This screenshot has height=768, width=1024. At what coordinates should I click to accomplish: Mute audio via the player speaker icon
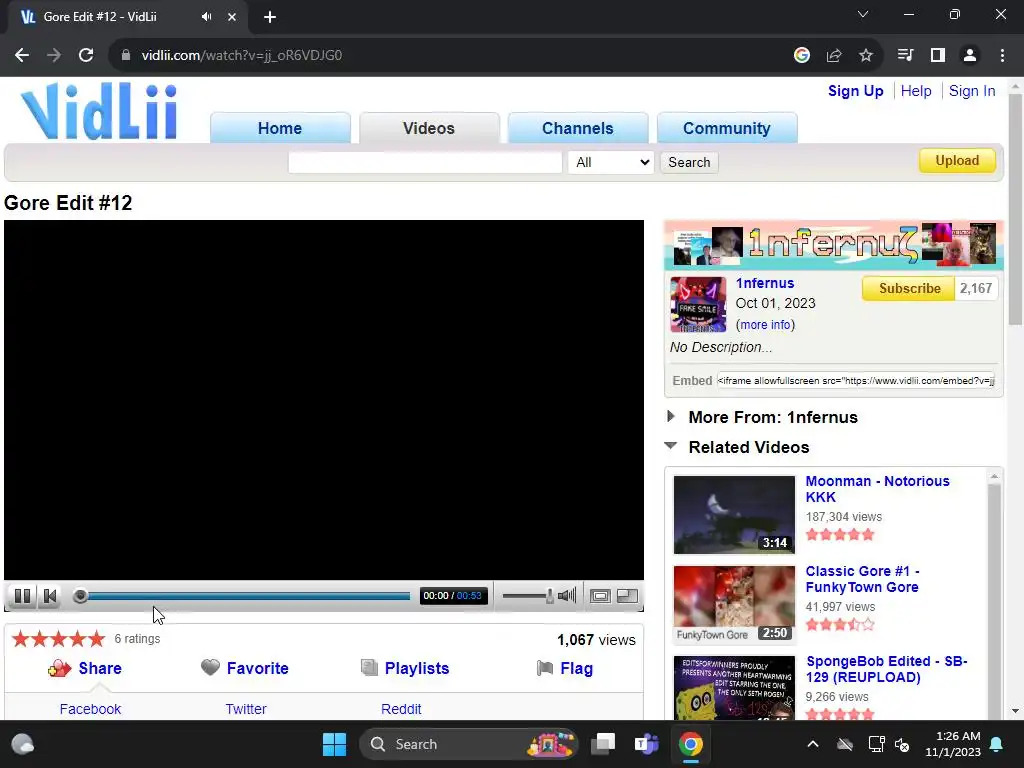tap(567, 595)
